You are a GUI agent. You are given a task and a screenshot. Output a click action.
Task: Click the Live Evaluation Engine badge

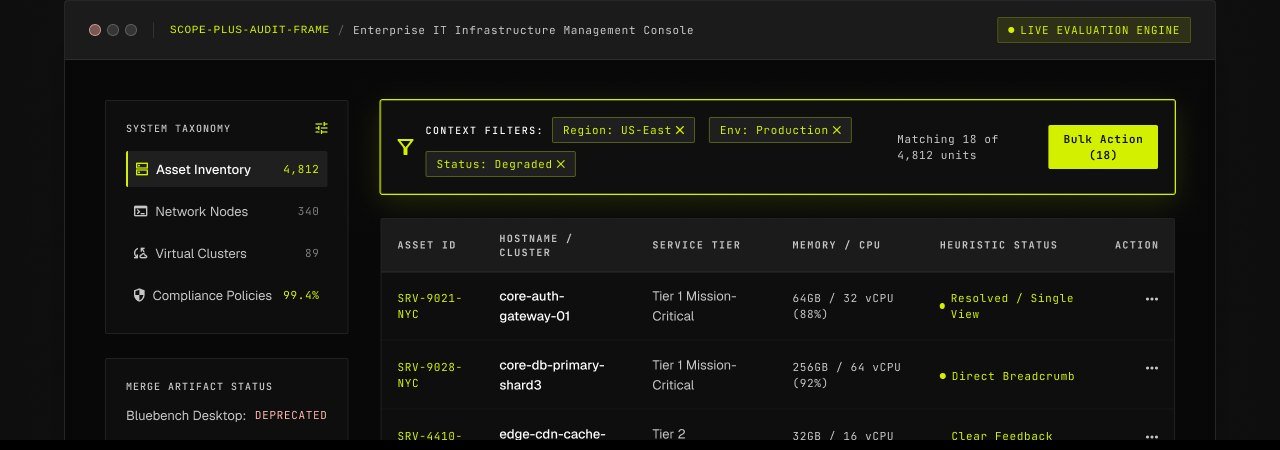[1094, 30]
